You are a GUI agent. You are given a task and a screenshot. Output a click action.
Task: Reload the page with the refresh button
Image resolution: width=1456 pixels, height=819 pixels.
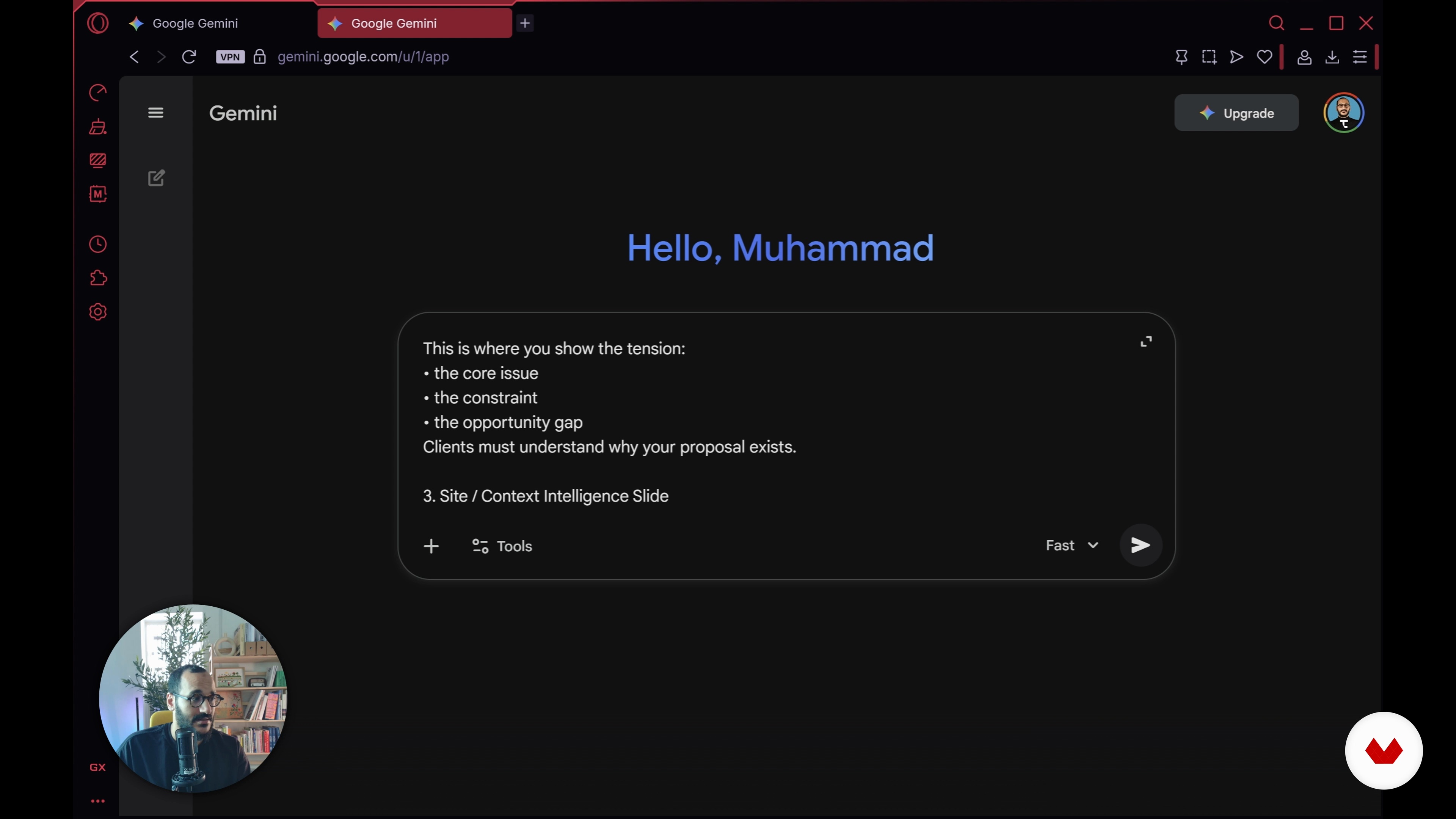pos(189,56)
